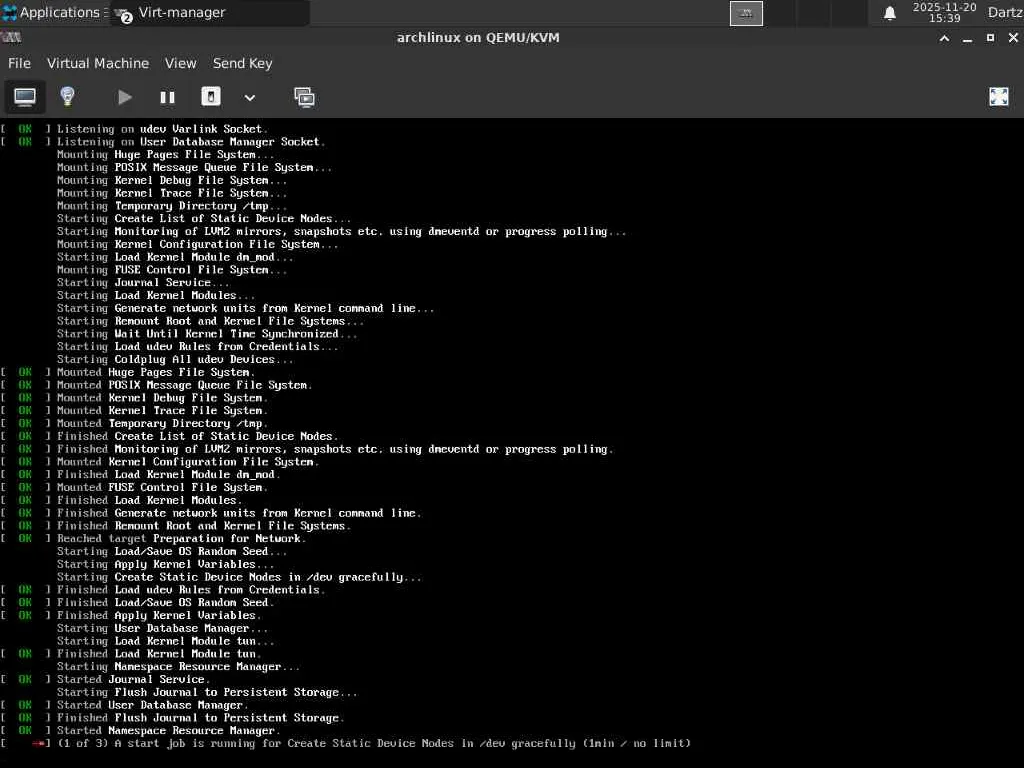This screenshot has height=768, width=1024.
Task: Open the Dartz user menu
Action: (1005, 13)
